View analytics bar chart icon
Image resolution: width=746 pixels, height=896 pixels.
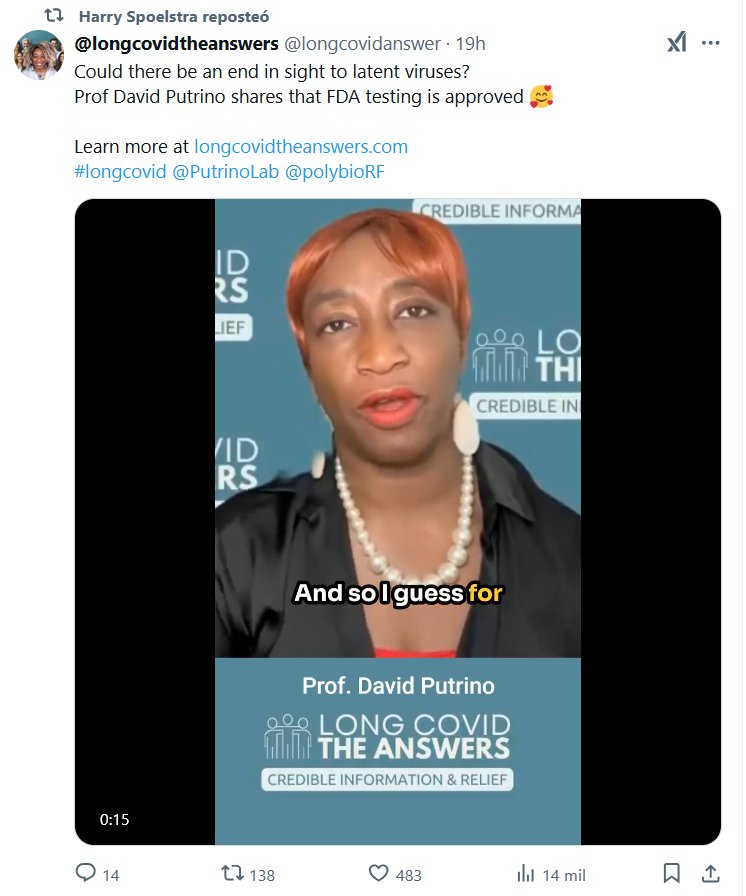525,874
